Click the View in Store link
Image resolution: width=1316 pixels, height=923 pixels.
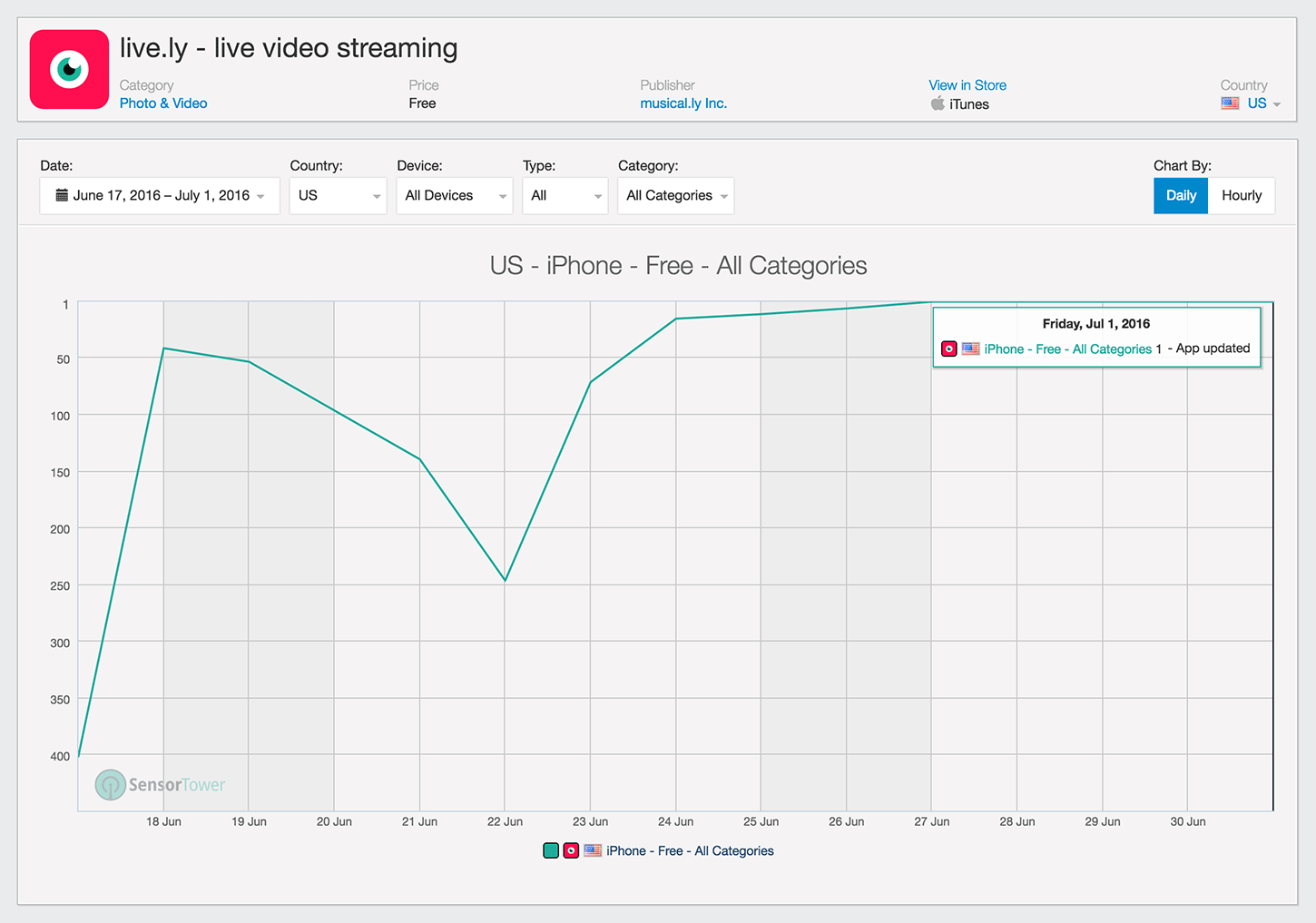point(967,85)
